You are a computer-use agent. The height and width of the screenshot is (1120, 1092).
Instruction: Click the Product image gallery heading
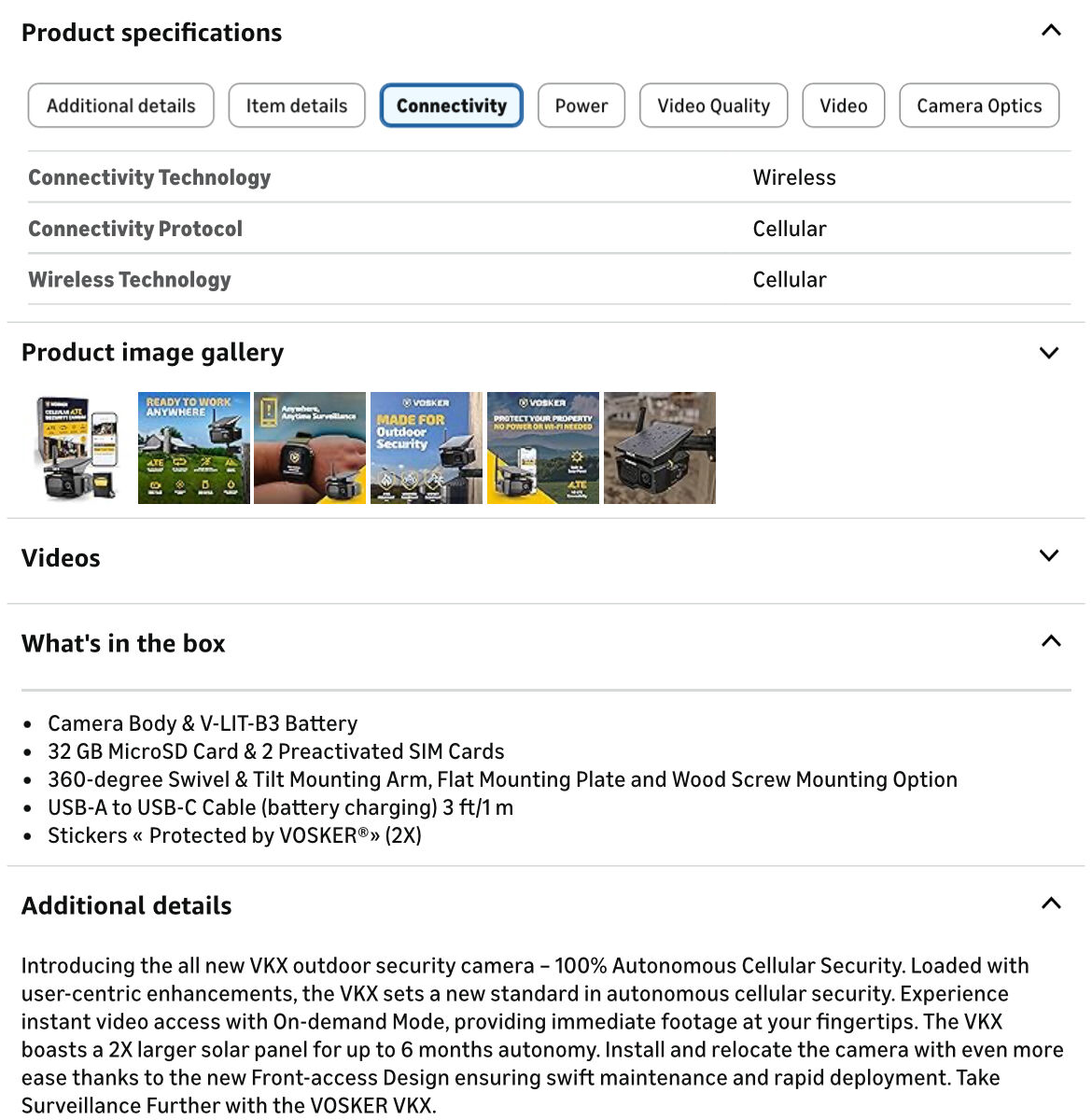152,353
